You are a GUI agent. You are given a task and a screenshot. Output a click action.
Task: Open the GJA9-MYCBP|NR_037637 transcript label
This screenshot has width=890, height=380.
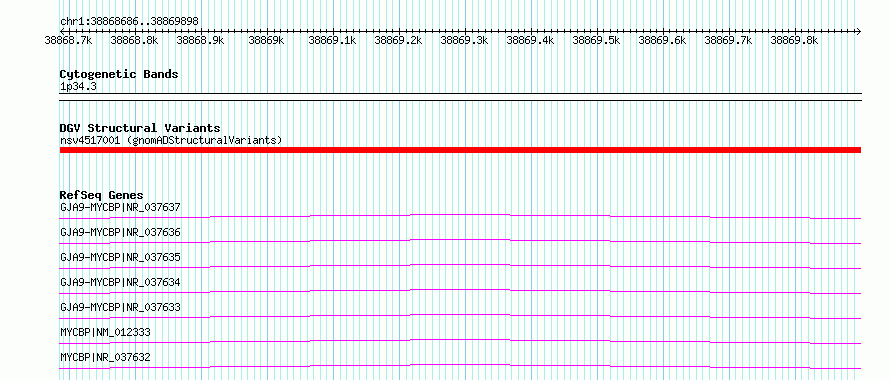tap(120, 208)
